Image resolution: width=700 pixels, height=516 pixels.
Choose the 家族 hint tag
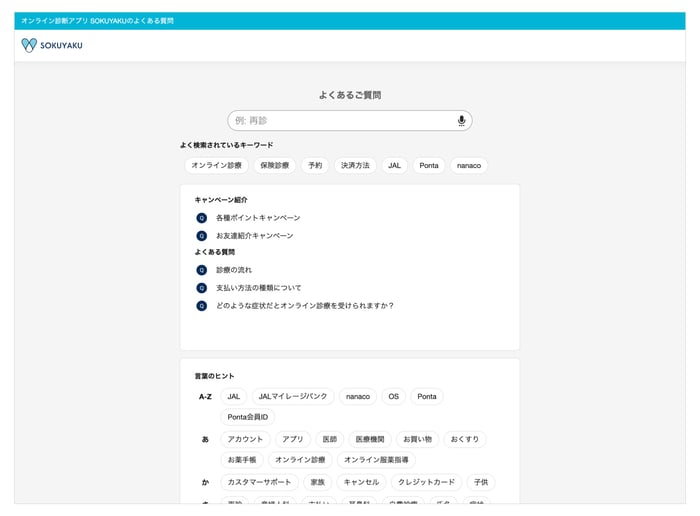coord(317,482)
